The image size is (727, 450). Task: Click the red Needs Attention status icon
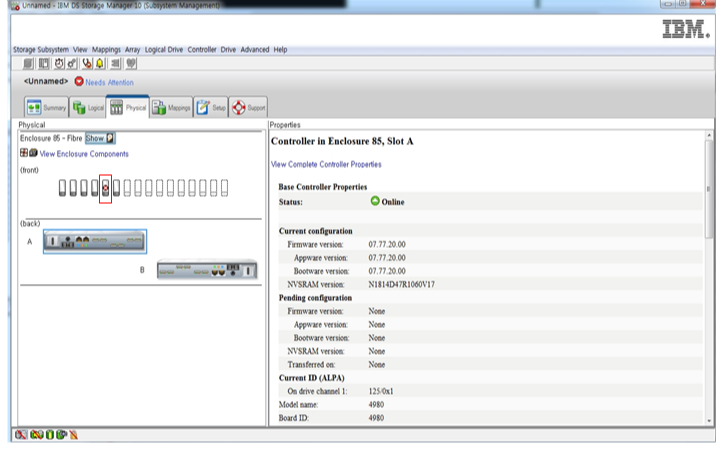coord(79,82)
